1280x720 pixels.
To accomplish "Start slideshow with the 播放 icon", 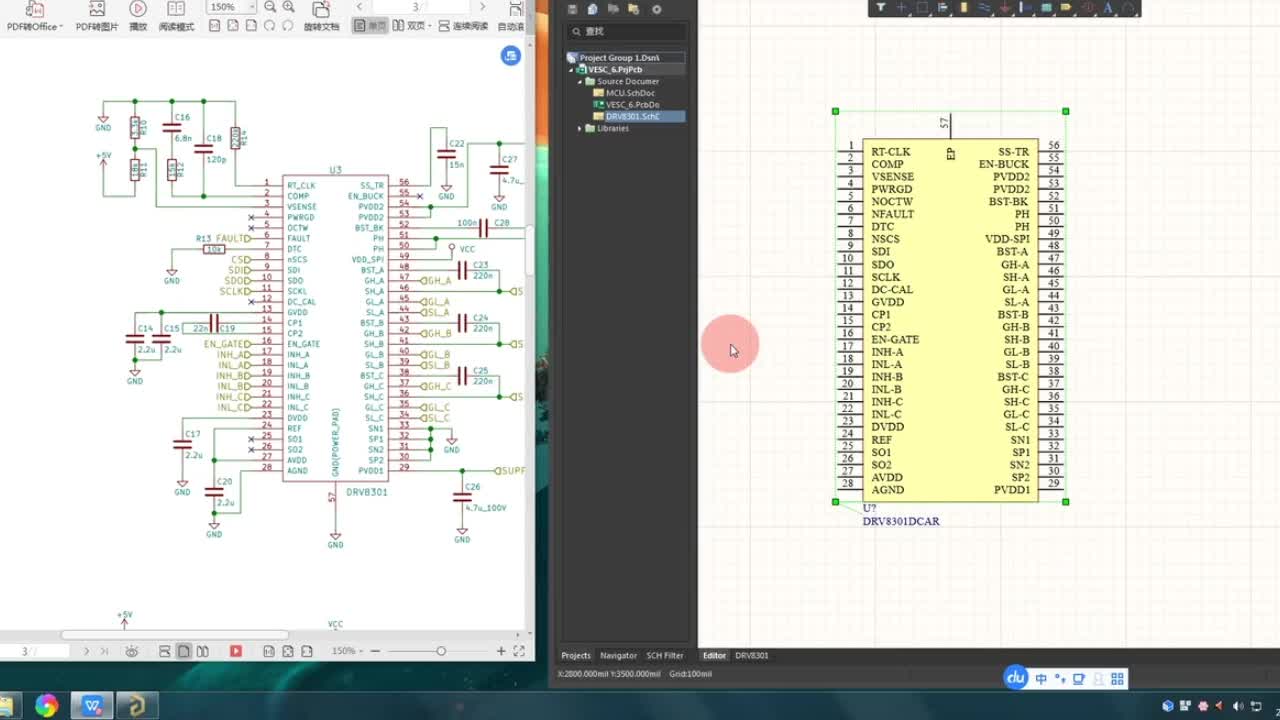I will point(138,9).
